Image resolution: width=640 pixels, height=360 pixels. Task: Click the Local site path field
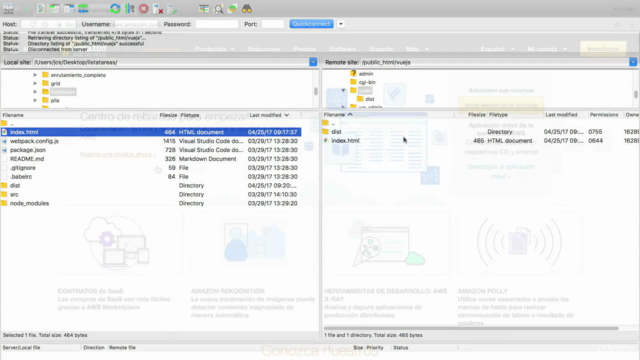point(171,62)
